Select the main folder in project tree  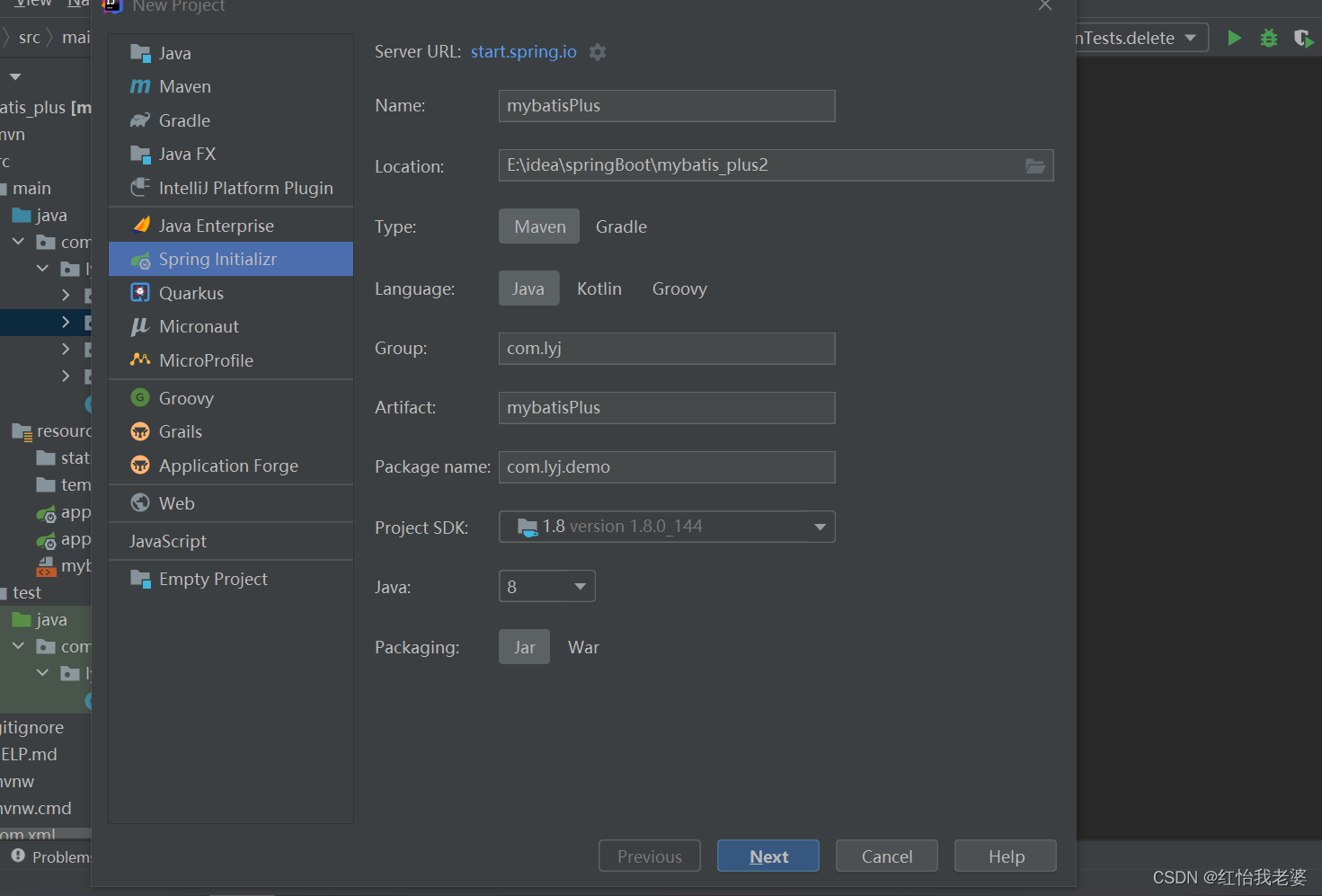coord(31,188)
